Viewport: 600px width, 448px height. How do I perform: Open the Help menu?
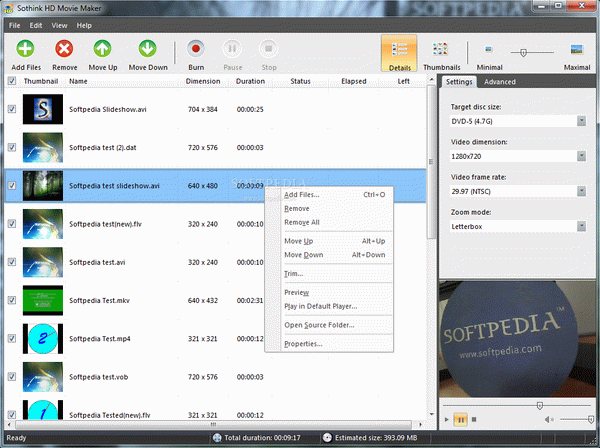(84, 26)
